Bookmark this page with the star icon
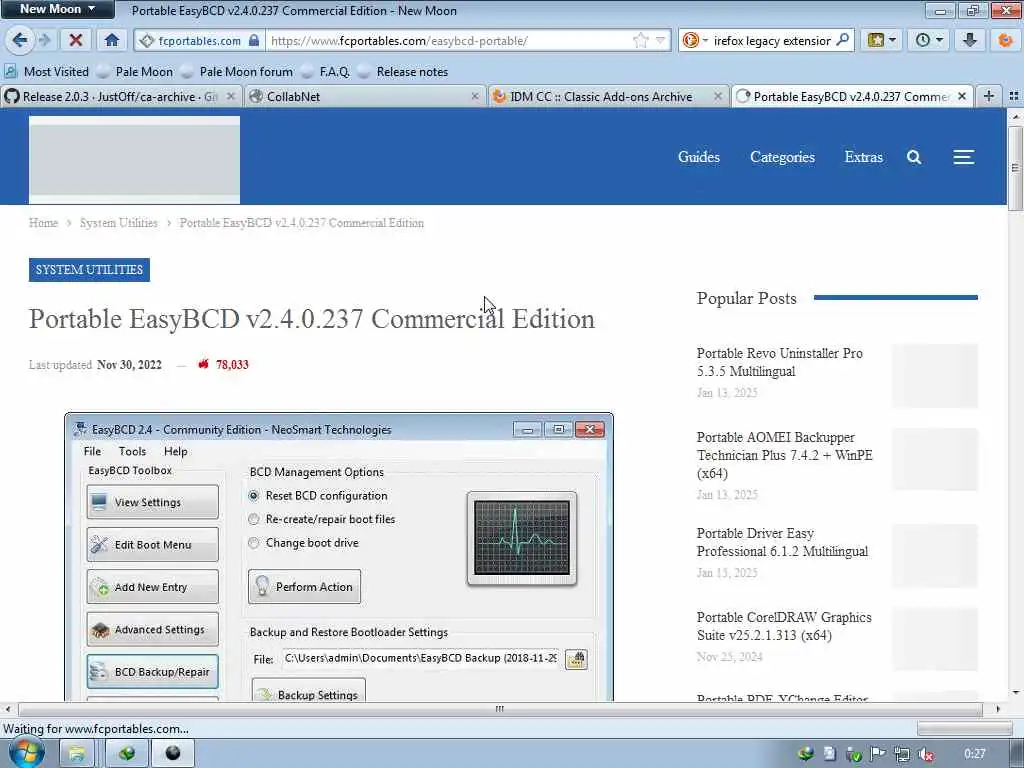1024x768 pixels. coord(640,40)
